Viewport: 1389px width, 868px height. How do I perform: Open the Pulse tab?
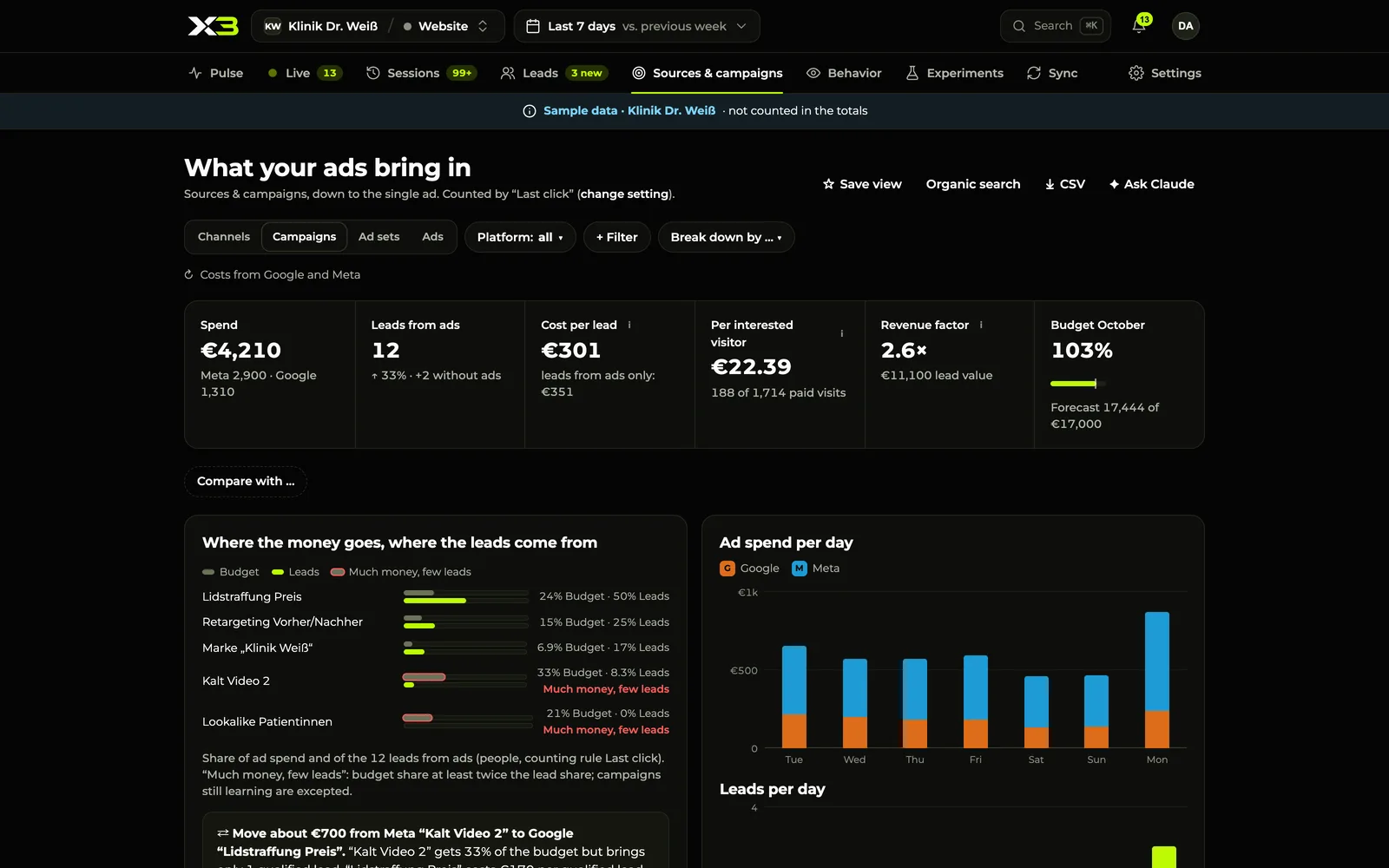[x=216, y=73]
